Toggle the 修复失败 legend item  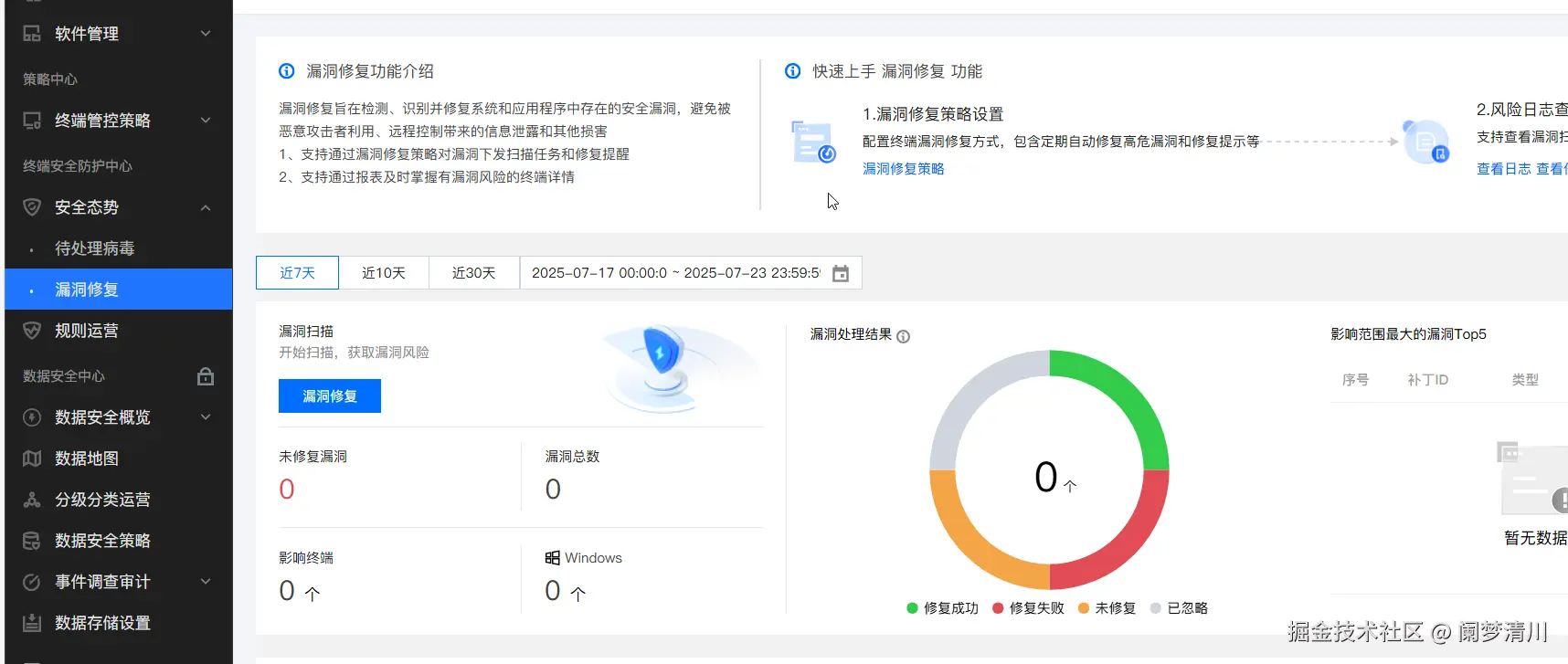coord(1028,608)
